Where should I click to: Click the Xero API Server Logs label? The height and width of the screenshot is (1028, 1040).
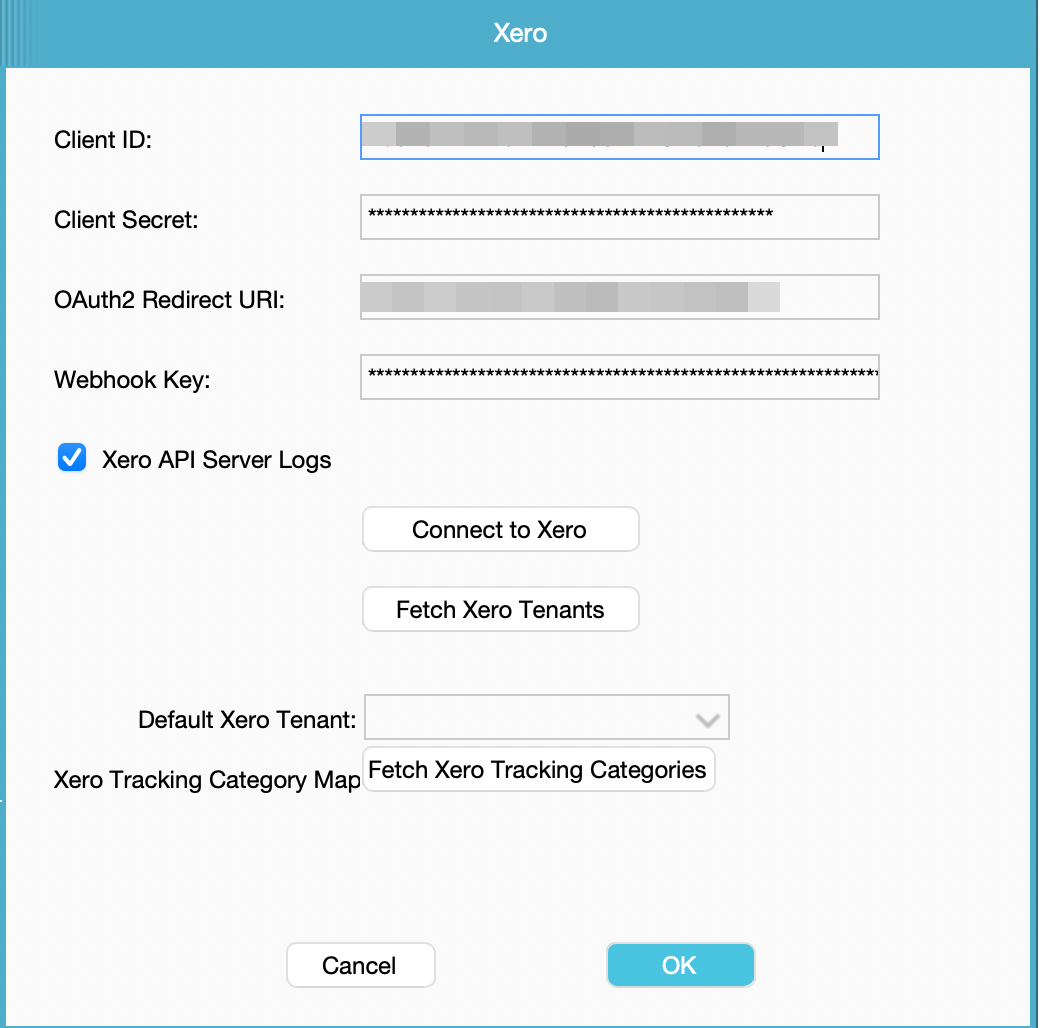coord(216,460)
